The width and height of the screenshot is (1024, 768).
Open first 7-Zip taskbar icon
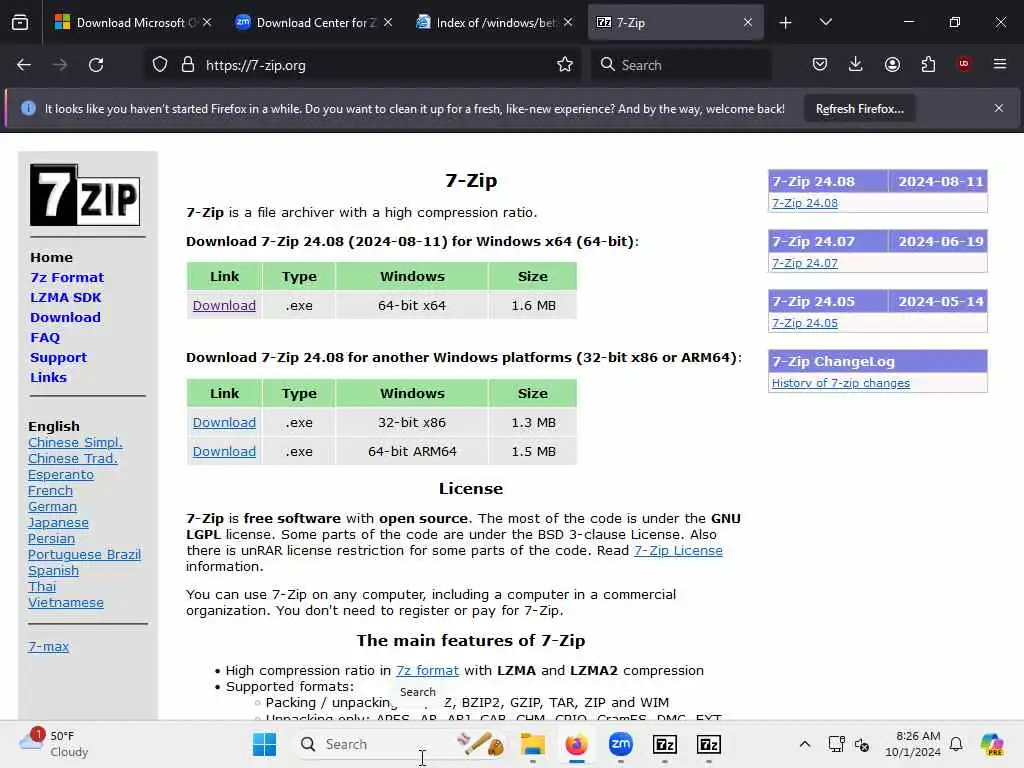pyautogui.click(x=665, y=744)
